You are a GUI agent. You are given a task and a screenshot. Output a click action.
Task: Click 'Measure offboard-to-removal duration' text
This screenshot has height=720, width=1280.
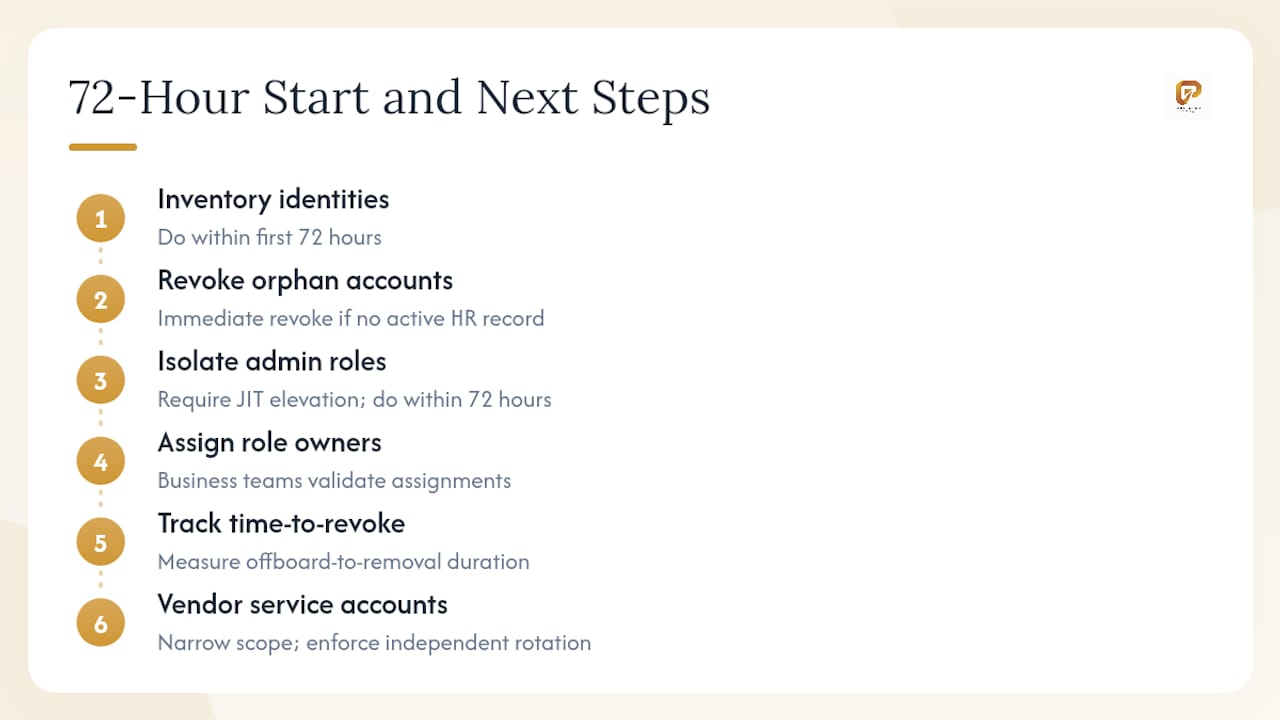click(343, 562)
